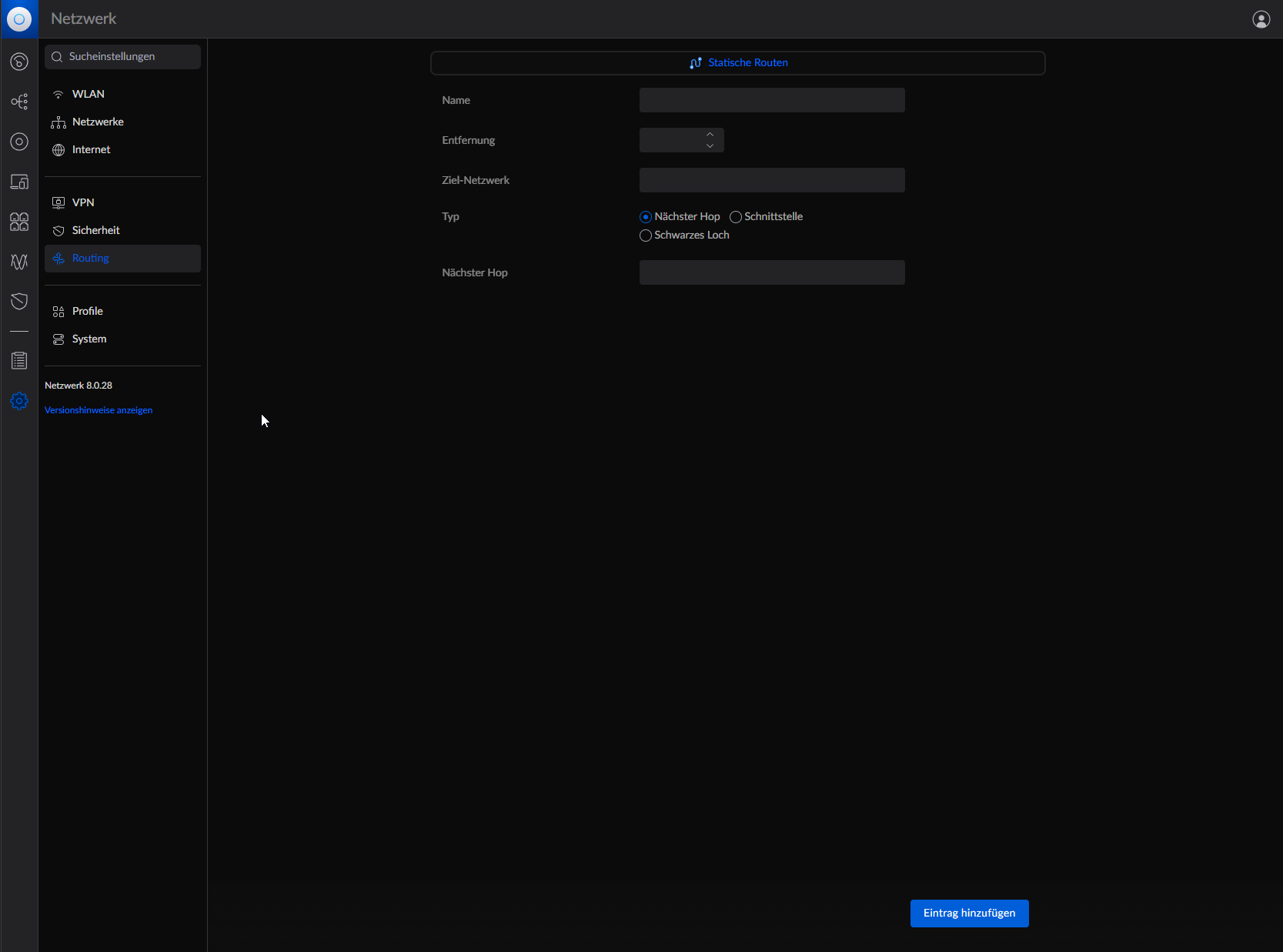Viewport: 1283px width, 952px height.
Task: Open the Sicherheit settings section
Action: point(122,230)
